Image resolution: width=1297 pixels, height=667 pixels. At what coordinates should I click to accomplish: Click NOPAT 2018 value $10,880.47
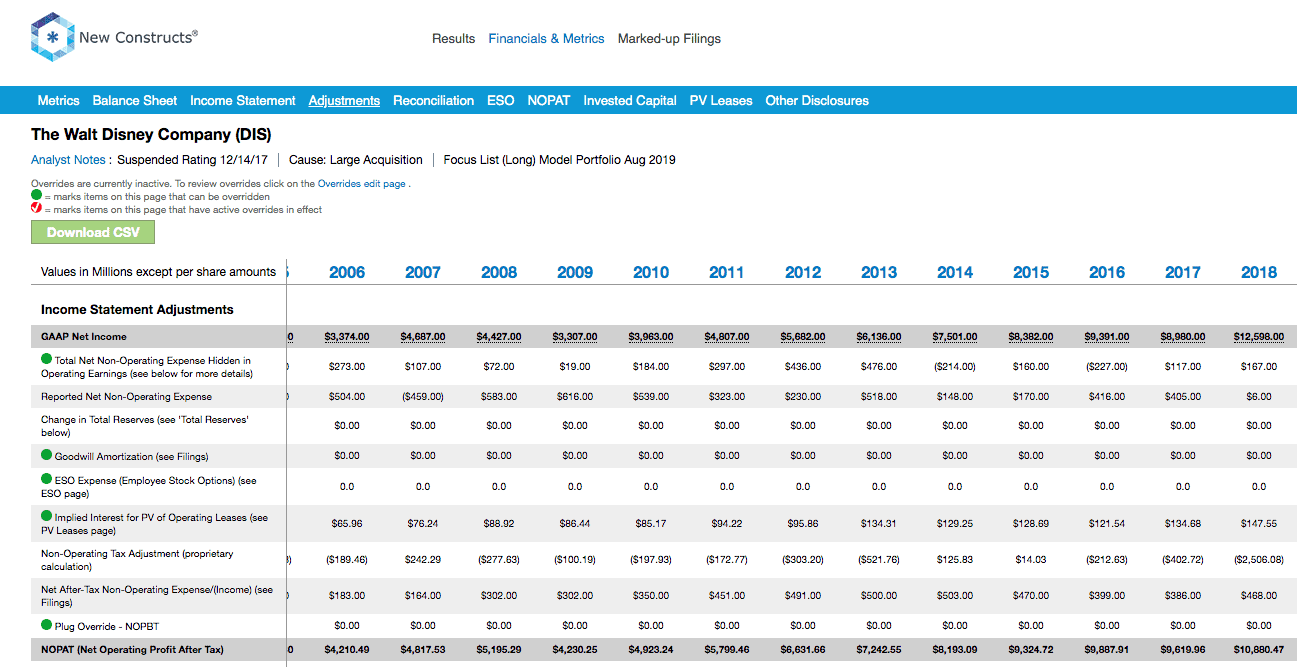(x=1259, y=650)
